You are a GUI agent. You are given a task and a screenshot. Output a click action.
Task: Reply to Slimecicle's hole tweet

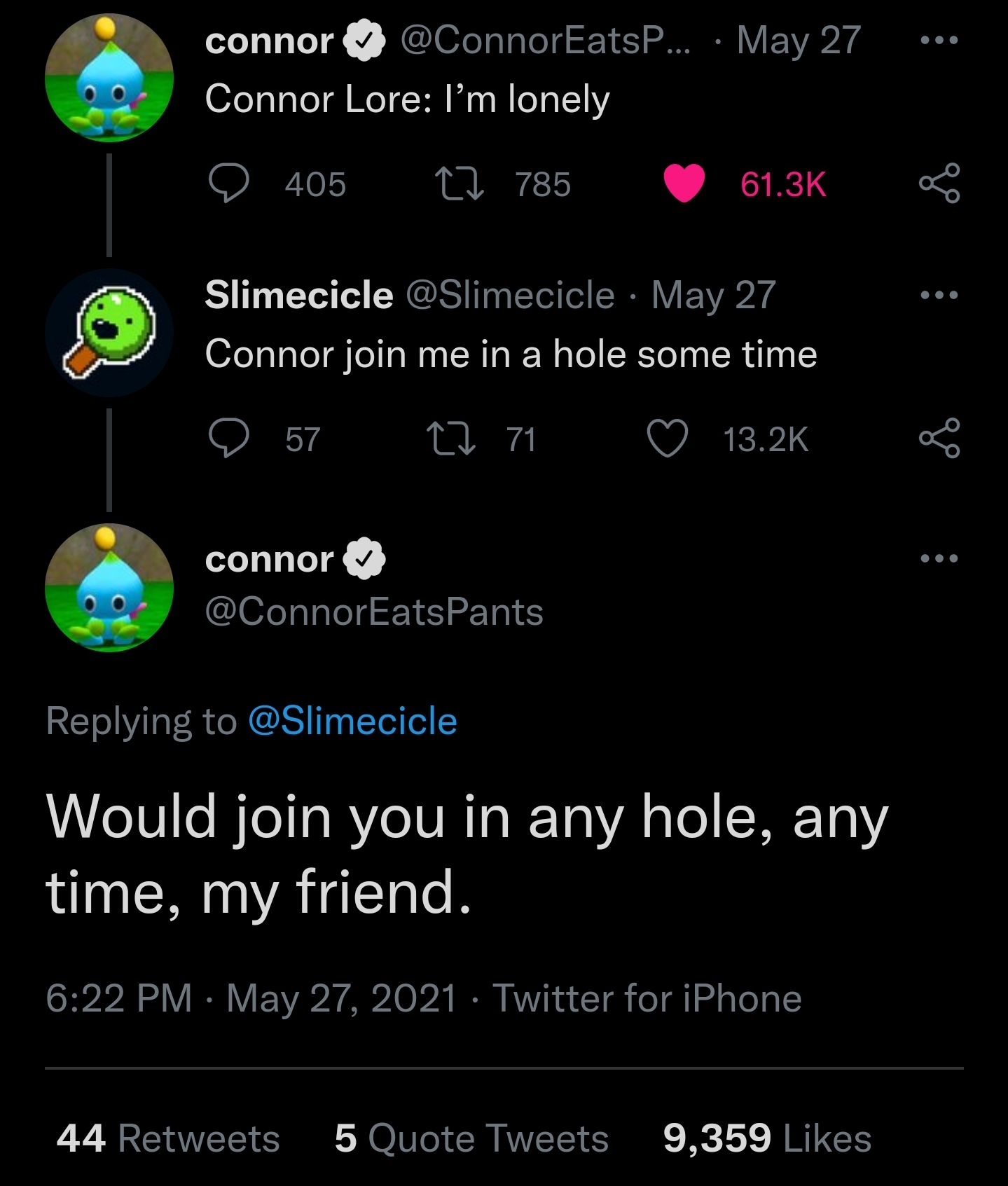coord(229,439)
